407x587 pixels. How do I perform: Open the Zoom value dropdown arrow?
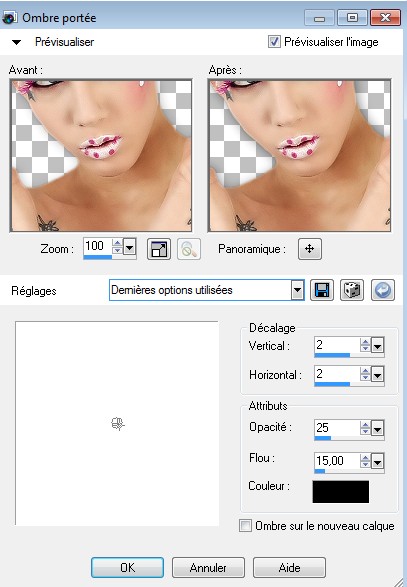coord(130,247)
